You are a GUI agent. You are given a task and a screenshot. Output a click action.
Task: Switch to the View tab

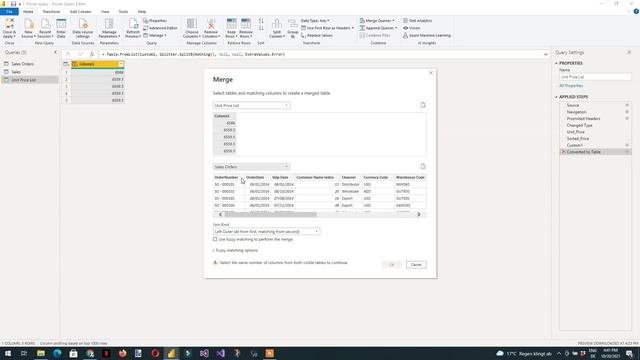click(105, 11)
